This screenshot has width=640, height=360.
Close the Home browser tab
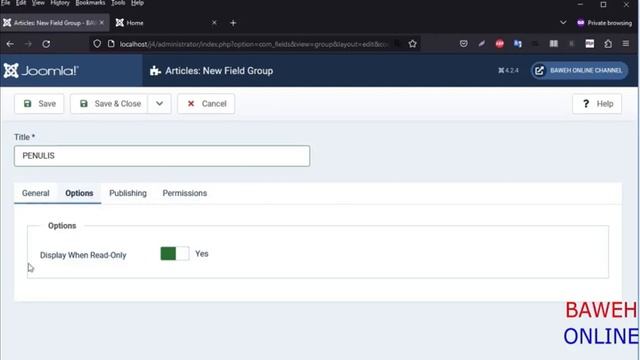tap(214, 23)
